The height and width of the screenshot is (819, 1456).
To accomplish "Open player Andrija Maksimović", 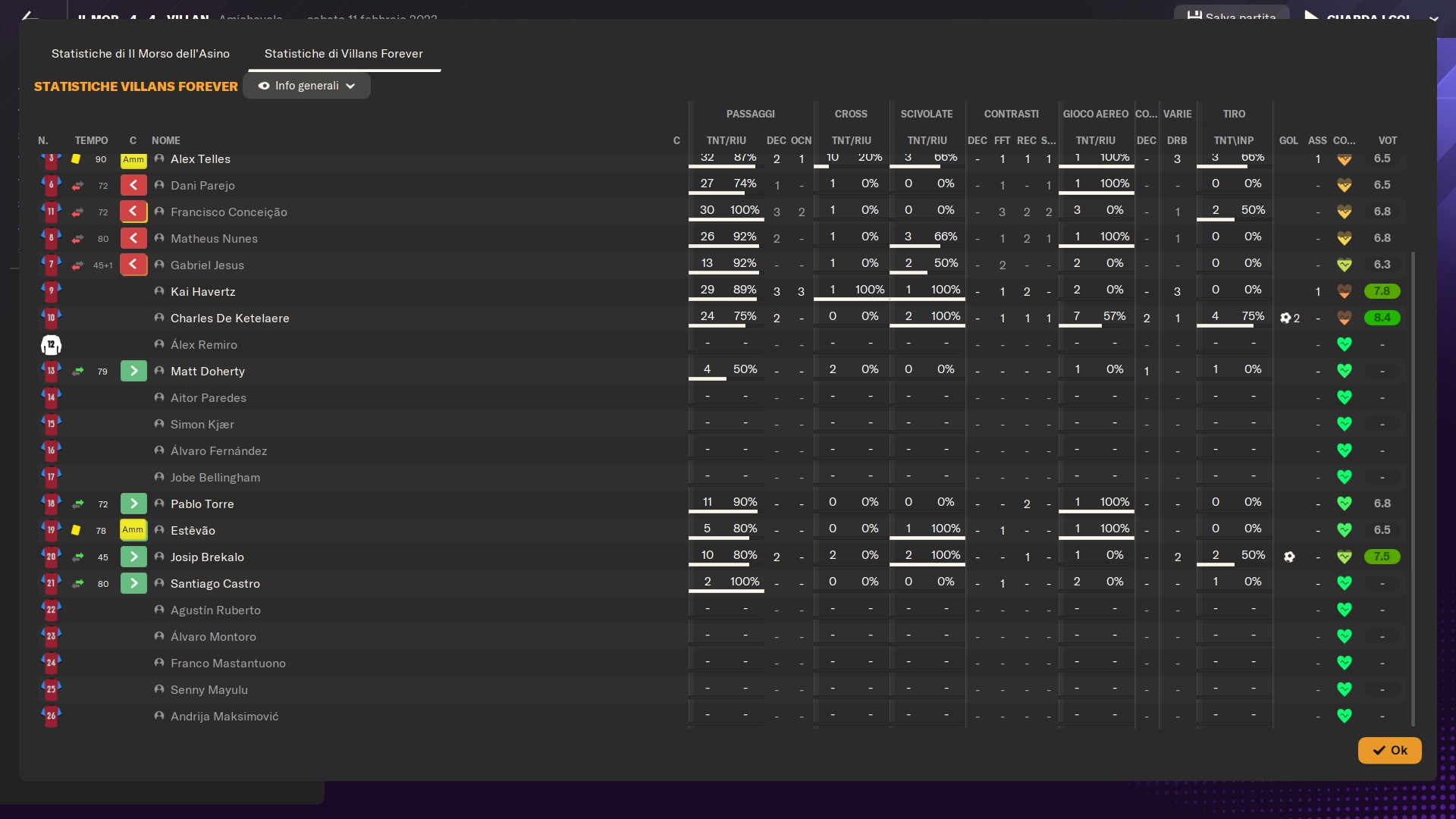I will click(x=224, y=716).
